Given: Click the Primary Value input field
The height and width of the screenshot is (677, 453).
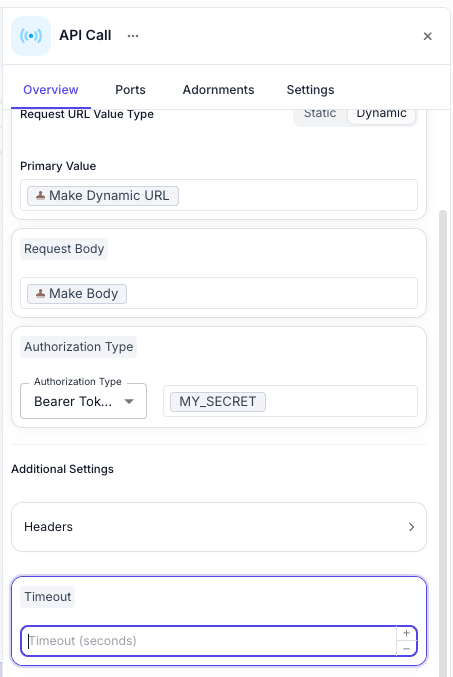Looking at the screenshot, I should pyautogui.click(x=219, y=195).
